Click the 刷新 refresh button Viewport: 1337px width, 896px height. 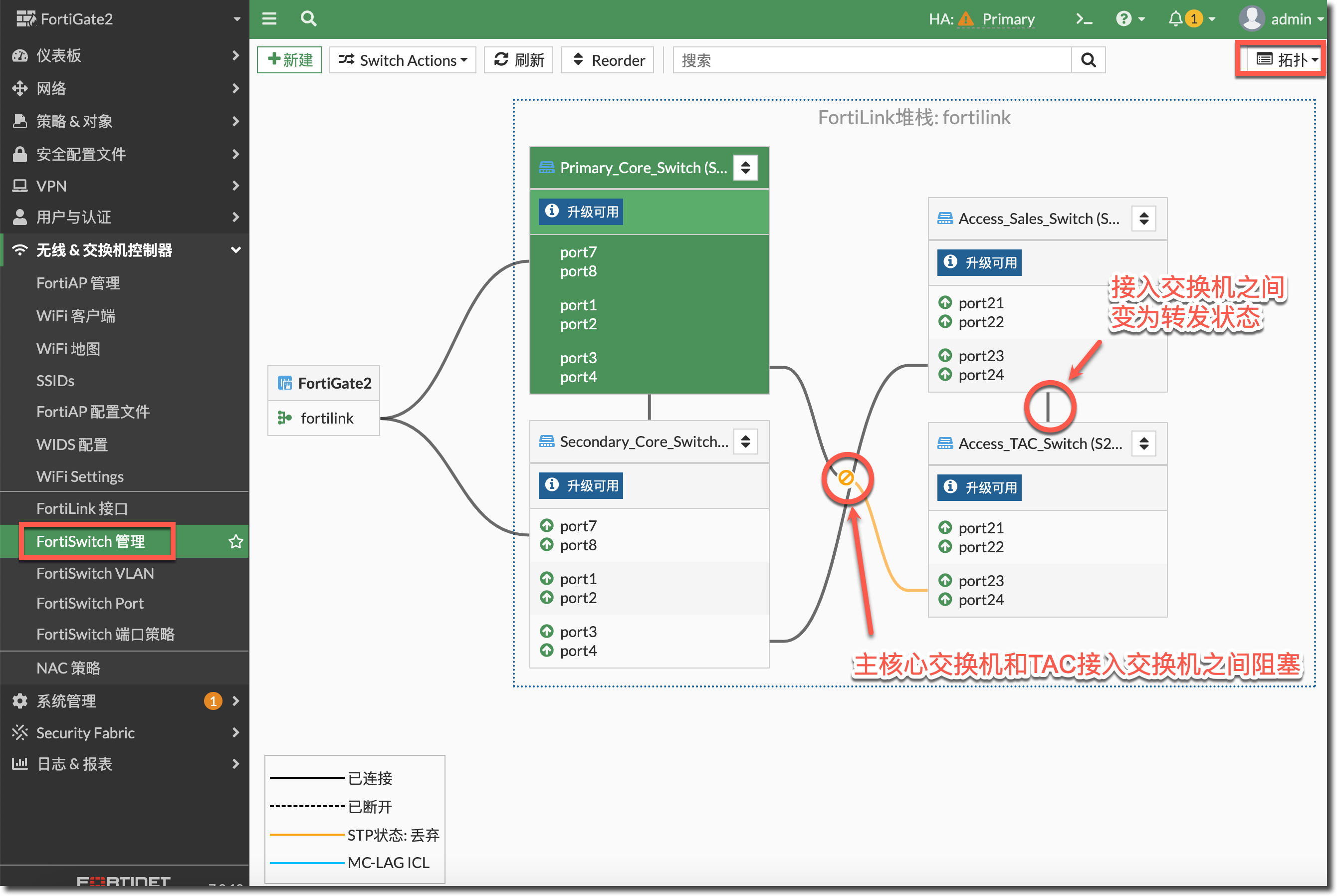519,60
